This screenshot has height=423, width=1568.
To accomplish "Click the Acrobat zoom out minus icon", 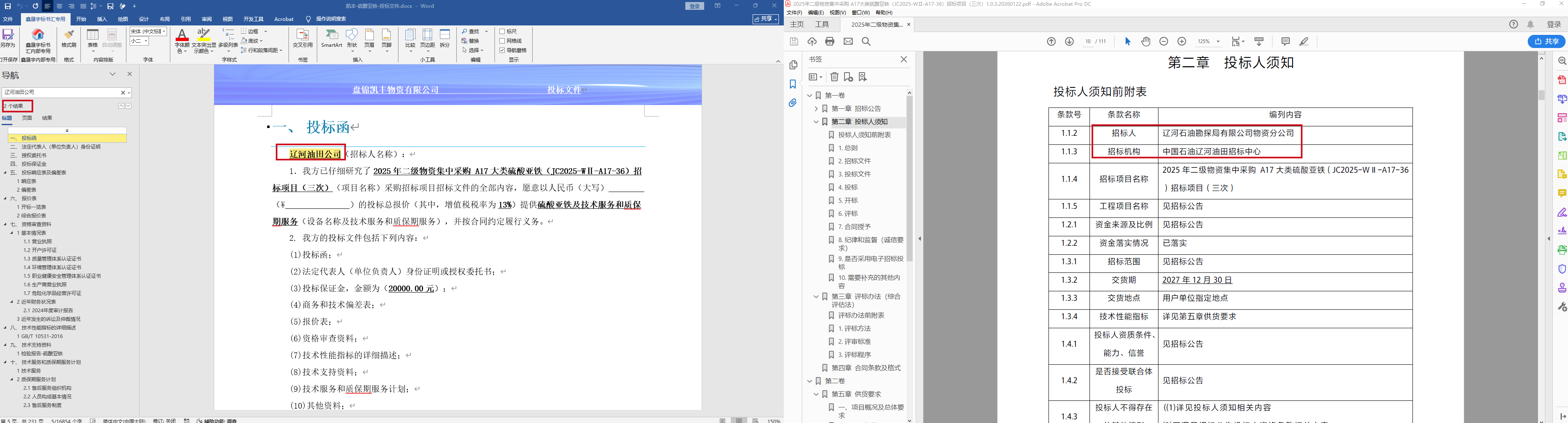I will 1164,41.
